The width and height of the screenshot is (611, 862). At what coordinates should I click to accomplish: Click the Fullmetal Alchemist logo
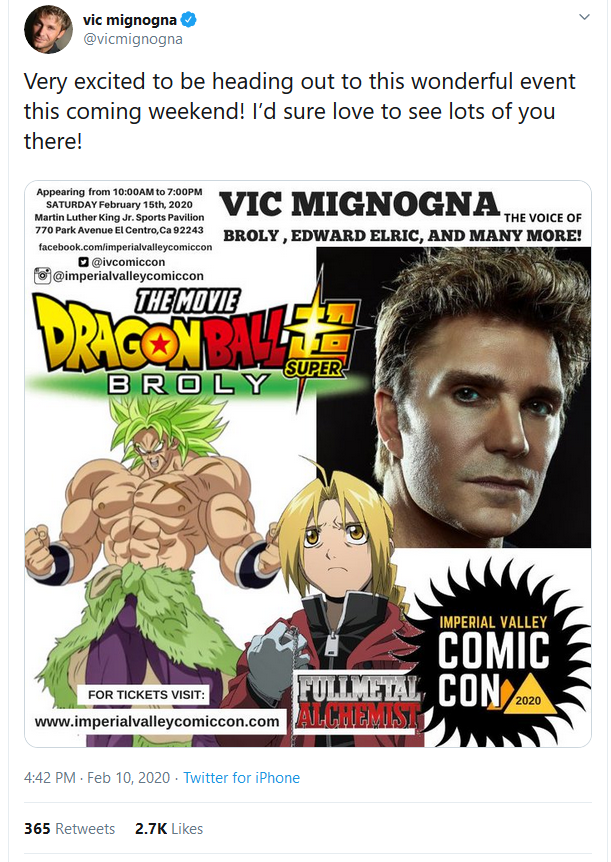[356, 703]
